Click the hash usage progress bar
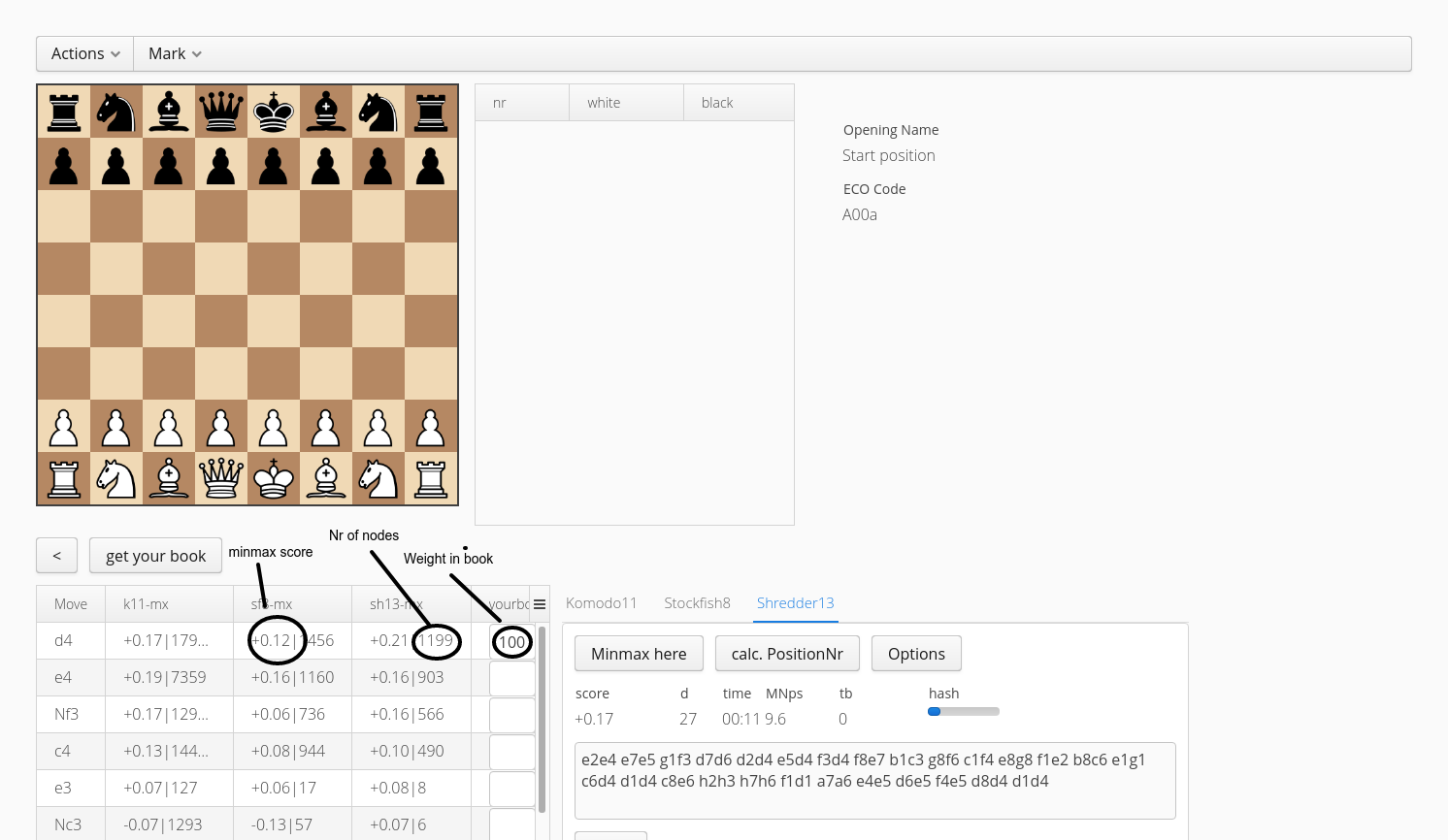The height and width of the screenshot is (840, 1448). click(x=964, y=712)
